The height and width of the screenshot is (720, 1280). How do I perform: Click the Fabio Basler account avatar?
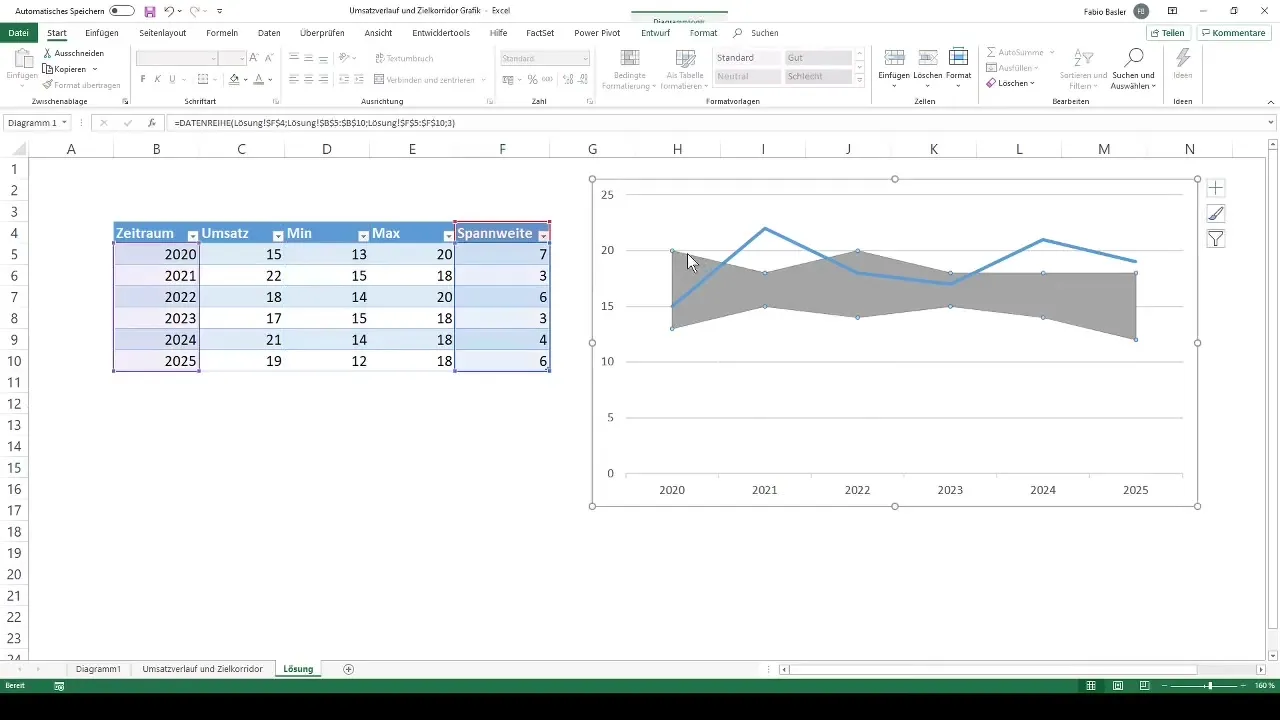1141,10
